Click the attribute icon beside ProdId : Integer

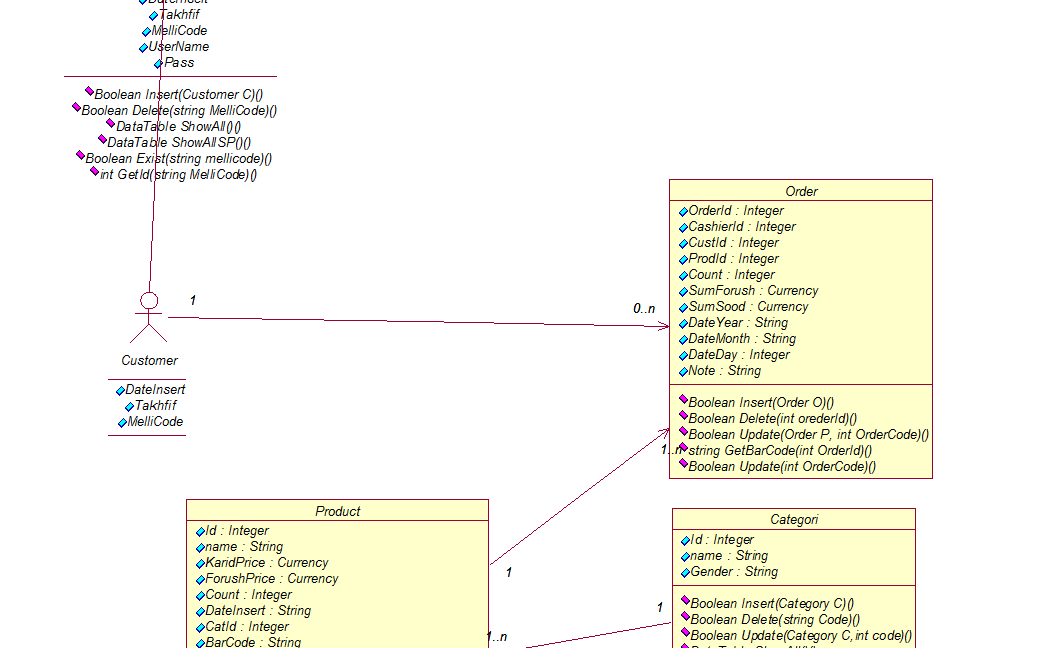[683, 260]
